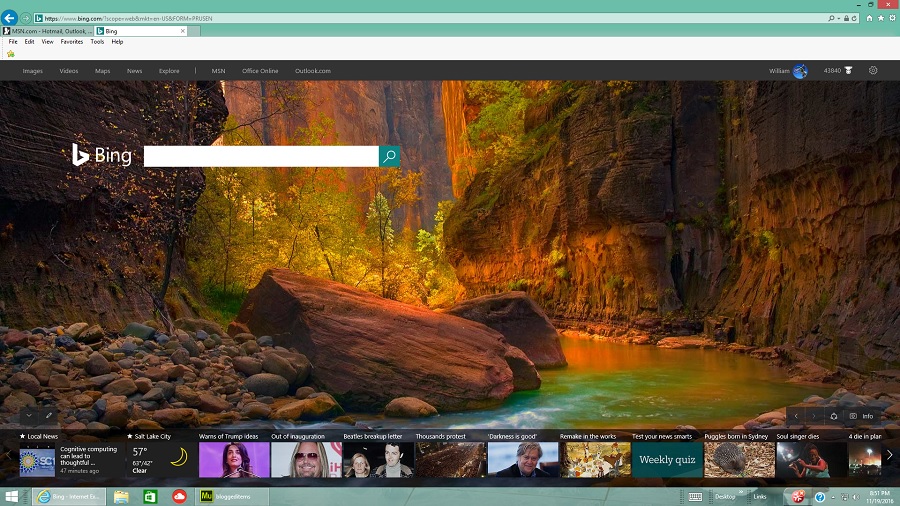The height and width of the screenshot is (506, 900).
Task: Open the image Info button
Action: (x=862, y=416)
